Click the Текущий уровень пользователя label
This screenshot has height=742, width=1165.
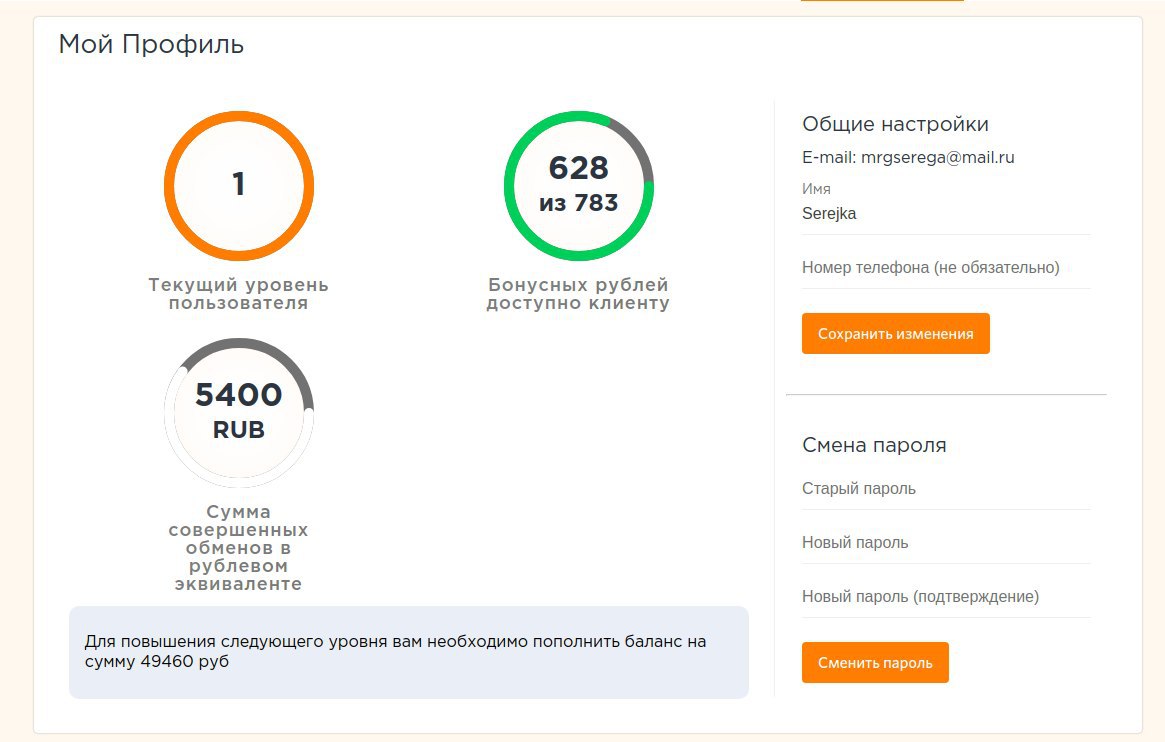click(x=238, y=294)
